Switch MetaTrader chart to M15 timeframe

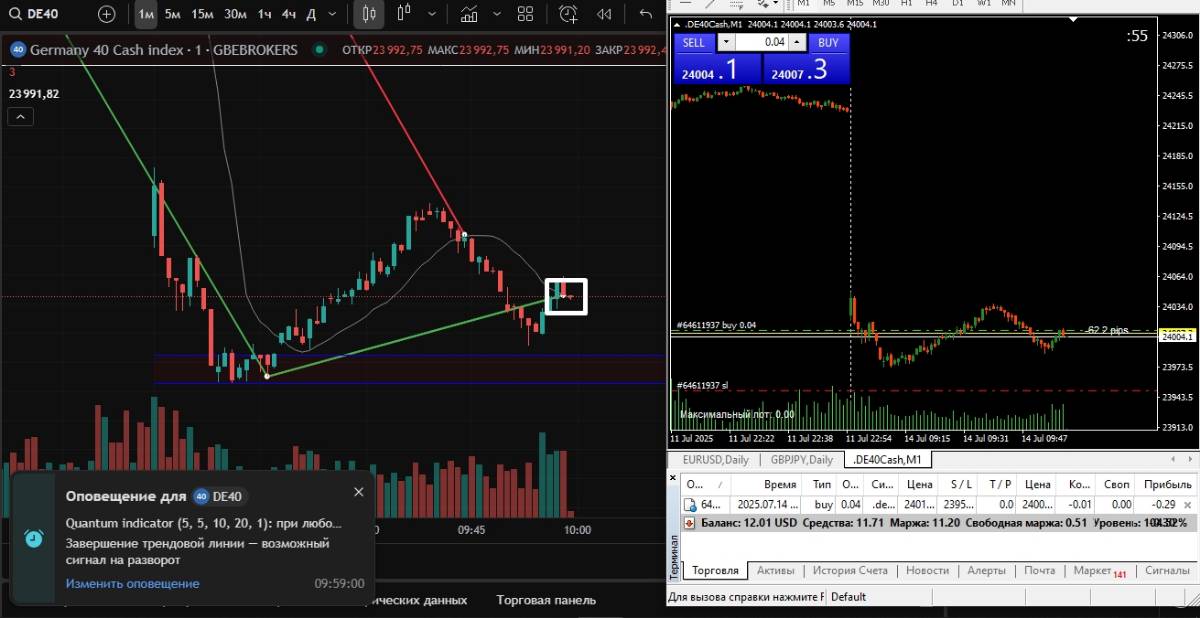pos(855,3)
